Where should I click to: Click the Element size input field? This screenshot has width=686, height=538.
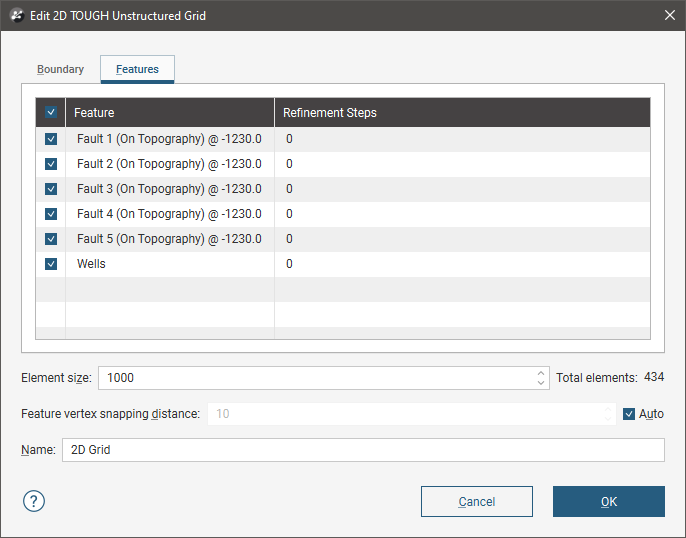[315, 378]
